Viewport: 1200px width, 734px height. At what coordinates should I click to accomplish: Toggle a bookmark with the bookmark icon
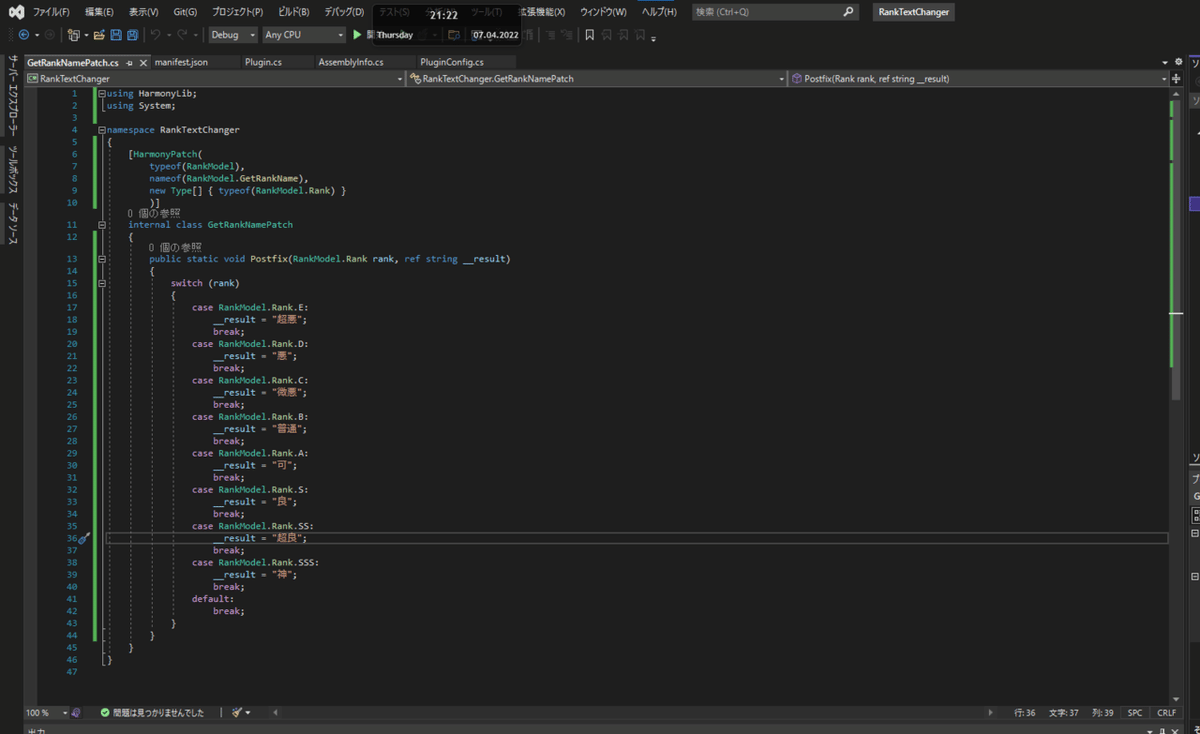pos(589,35)
